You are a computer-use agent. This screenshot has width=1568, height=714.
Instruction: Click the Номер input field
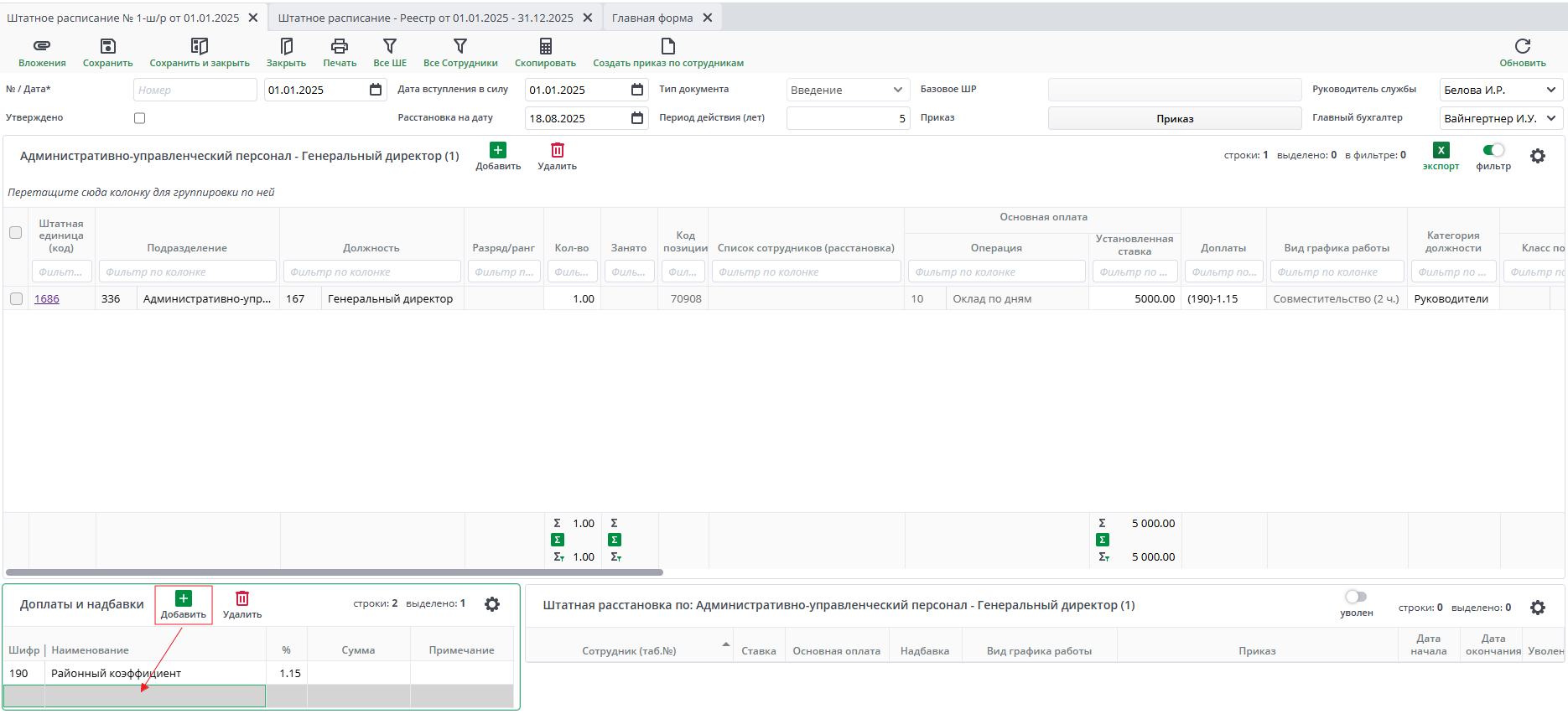pos(195,90)
